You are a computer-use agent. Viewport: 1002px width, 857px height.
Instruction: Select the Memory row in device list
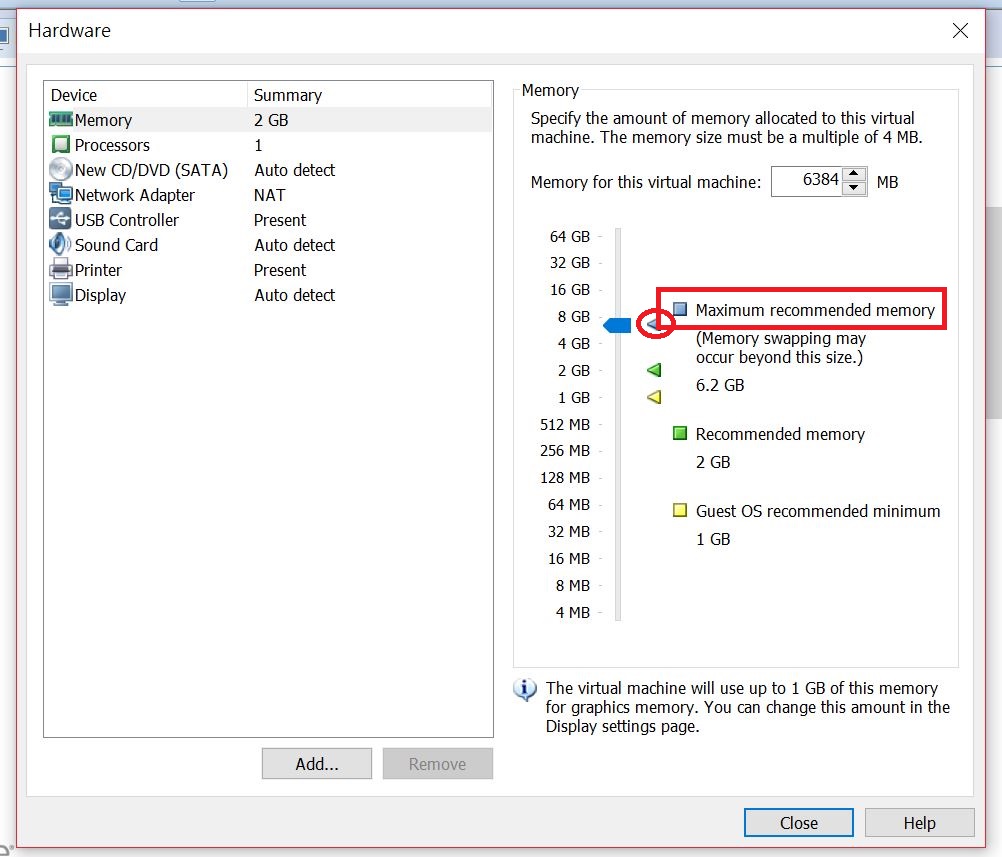[x=269, y=120]
